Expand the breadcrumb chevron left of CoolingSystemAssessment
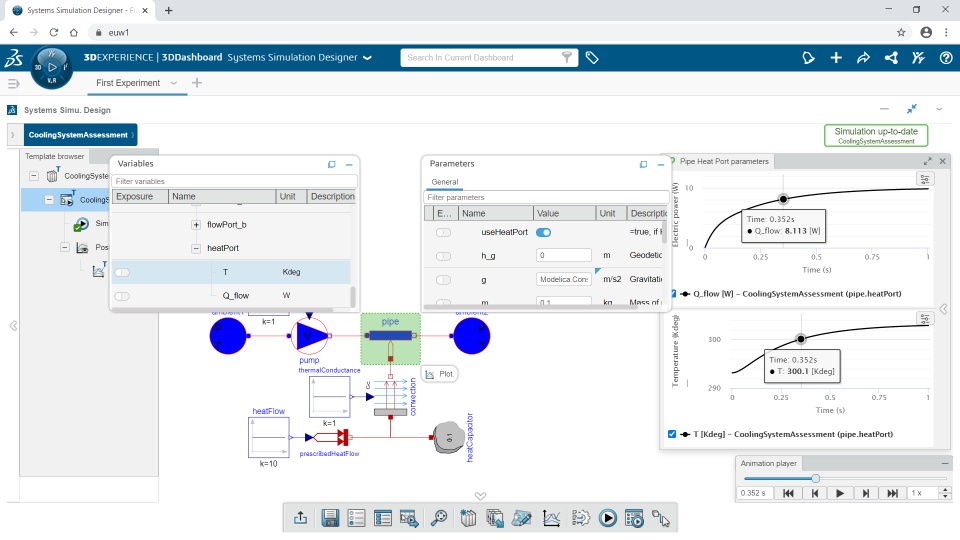This screenshot has height=540, width=960. (x=12, y=135)
